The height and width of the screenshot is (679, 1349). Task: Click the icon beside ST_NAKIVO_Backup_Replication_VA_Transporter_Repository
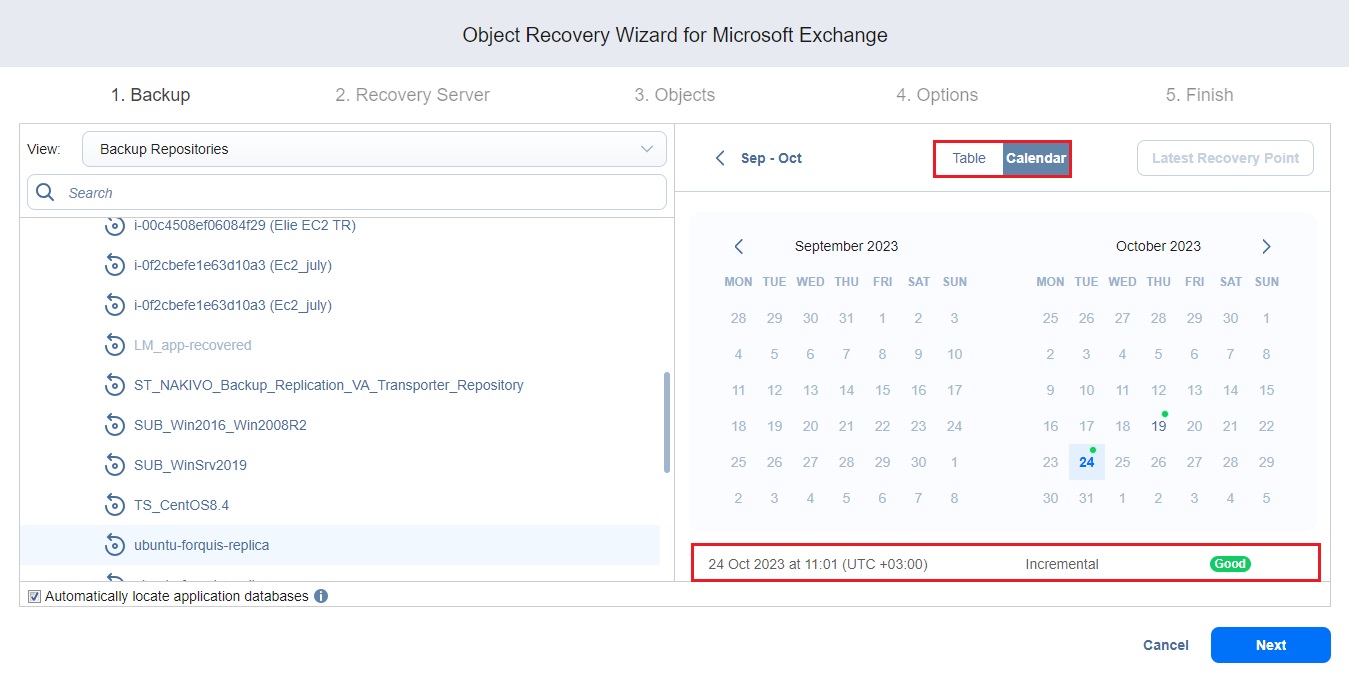coord(114,385)
